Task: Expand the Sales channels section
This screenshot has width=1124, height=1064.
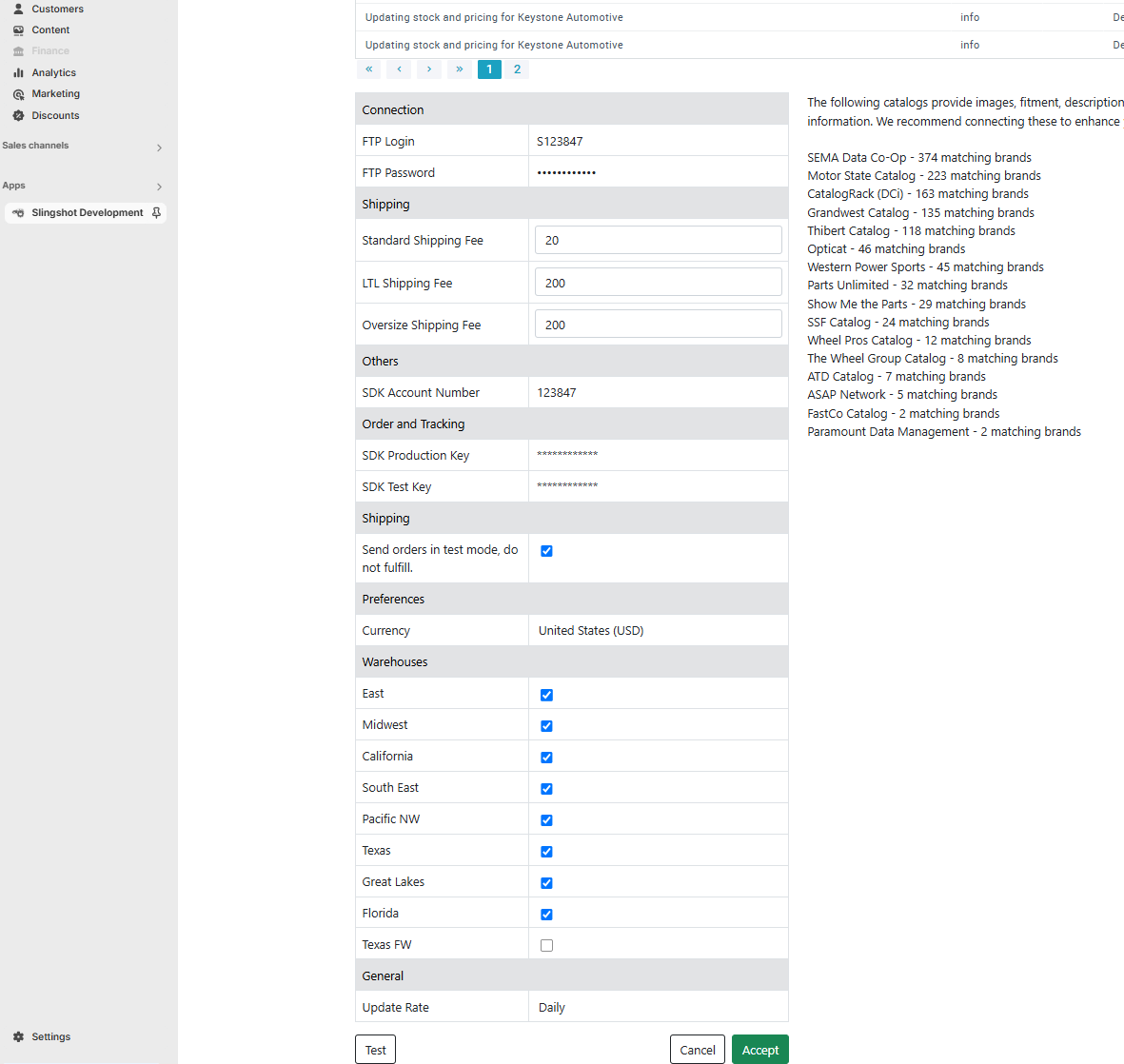Action: (159, 148)
